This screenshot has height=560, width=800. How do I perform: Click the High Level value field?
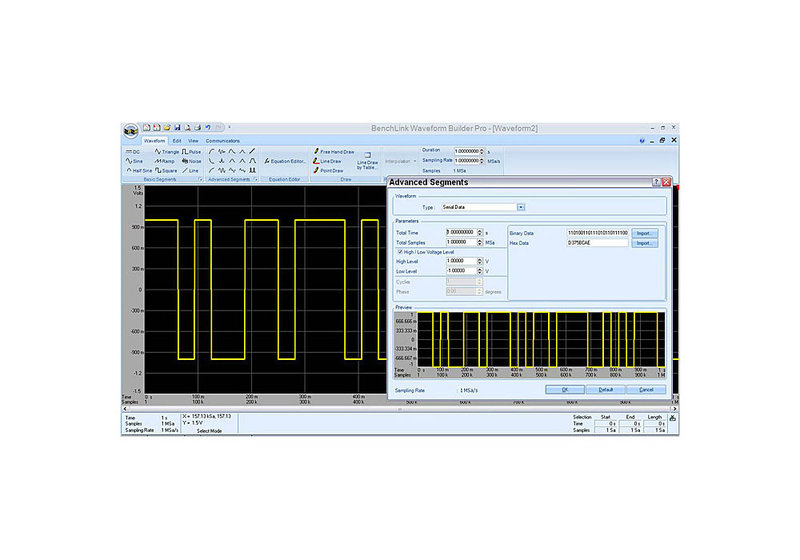click(461, 261)
